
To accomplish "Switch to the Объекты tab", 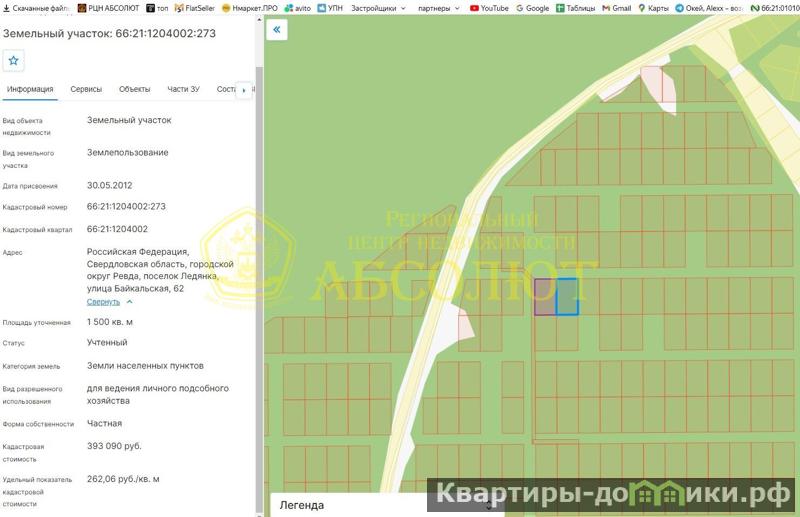I will coord(134,89).
